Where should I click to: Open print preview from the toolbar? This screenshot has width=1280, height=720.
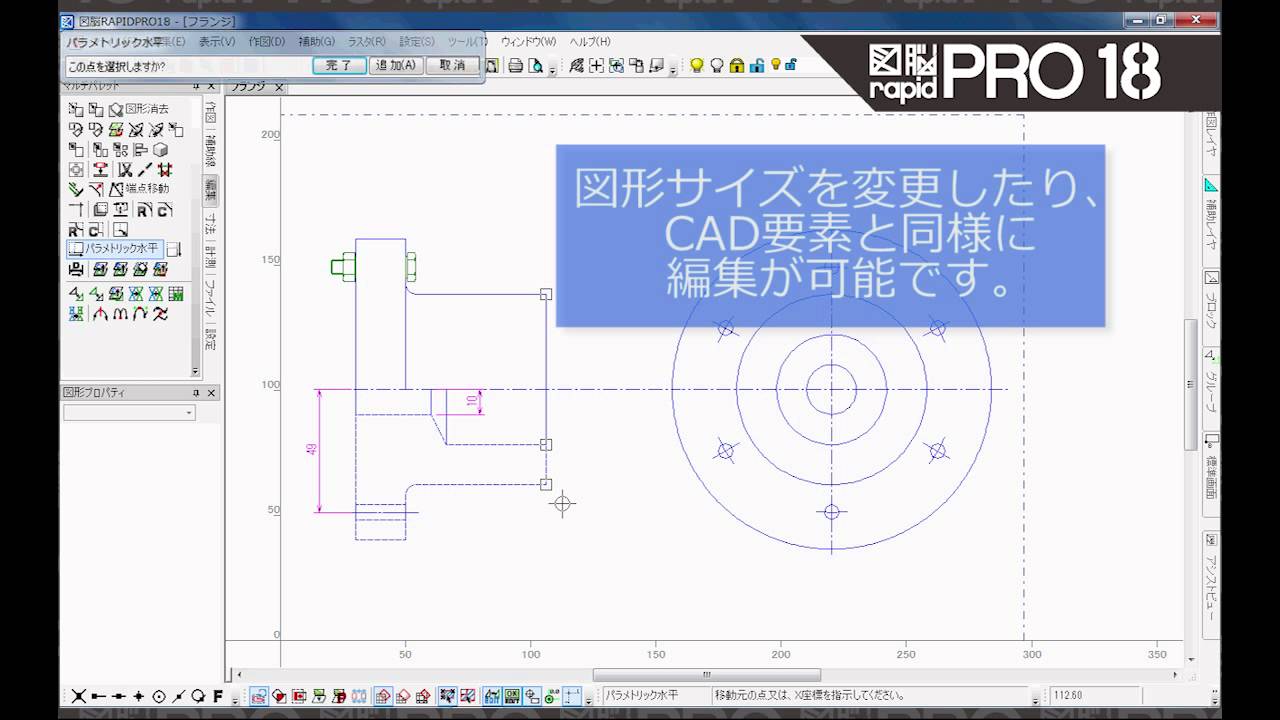tap(535, 65)
